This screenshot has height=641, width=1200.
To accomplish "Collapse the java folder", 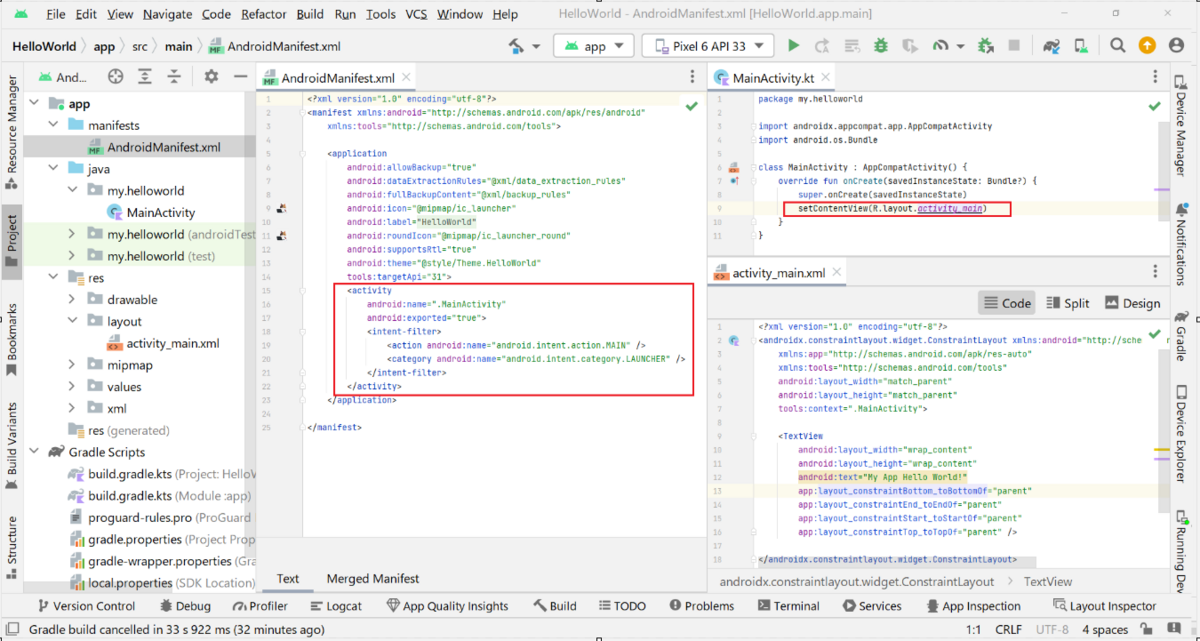I will tap(52, 169).
